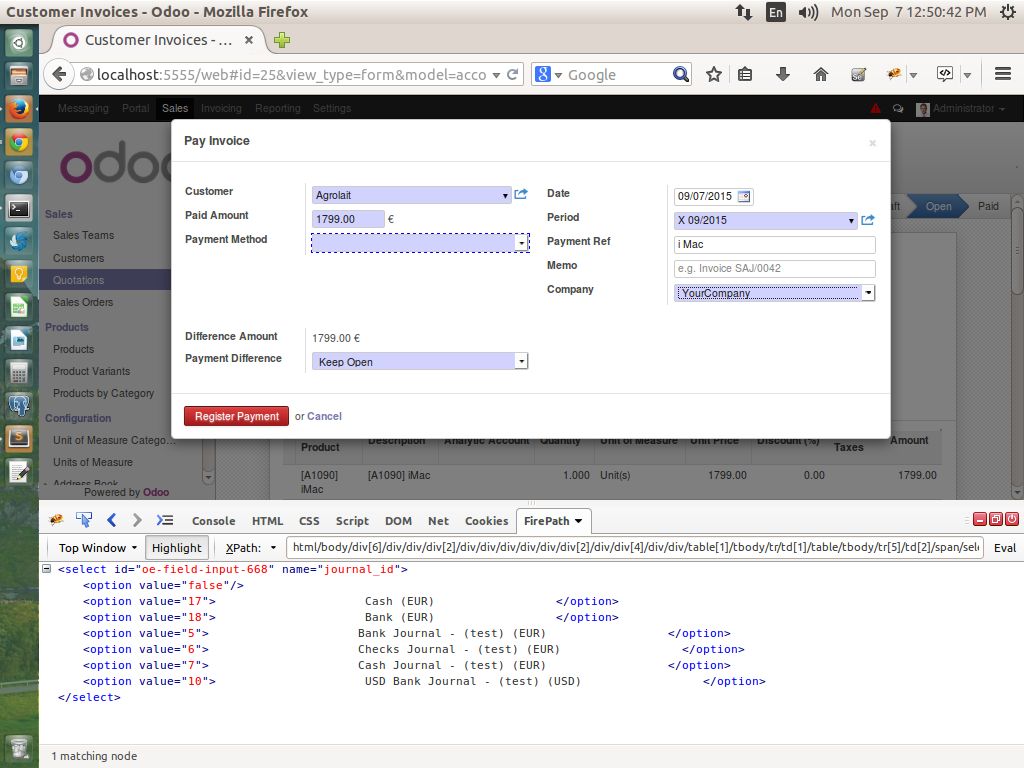Viewport: 1024px width, 768px height.
Task: Click the Firefox back navigation button
Action: (x=59, y=74)
